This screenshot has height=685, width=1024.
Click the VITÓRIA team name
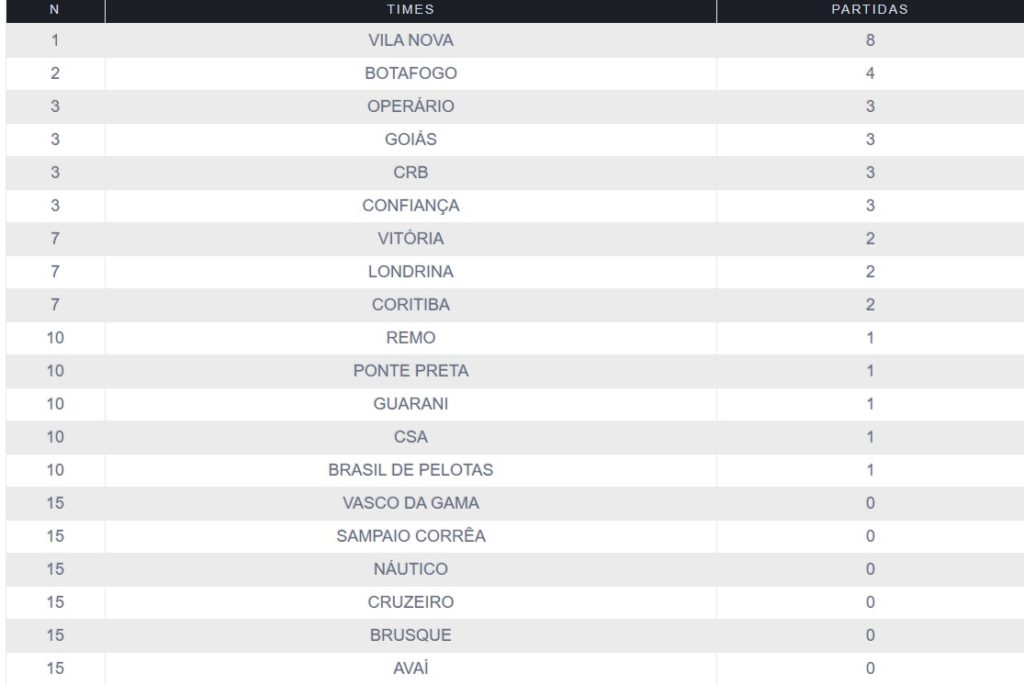click(410, 239)
